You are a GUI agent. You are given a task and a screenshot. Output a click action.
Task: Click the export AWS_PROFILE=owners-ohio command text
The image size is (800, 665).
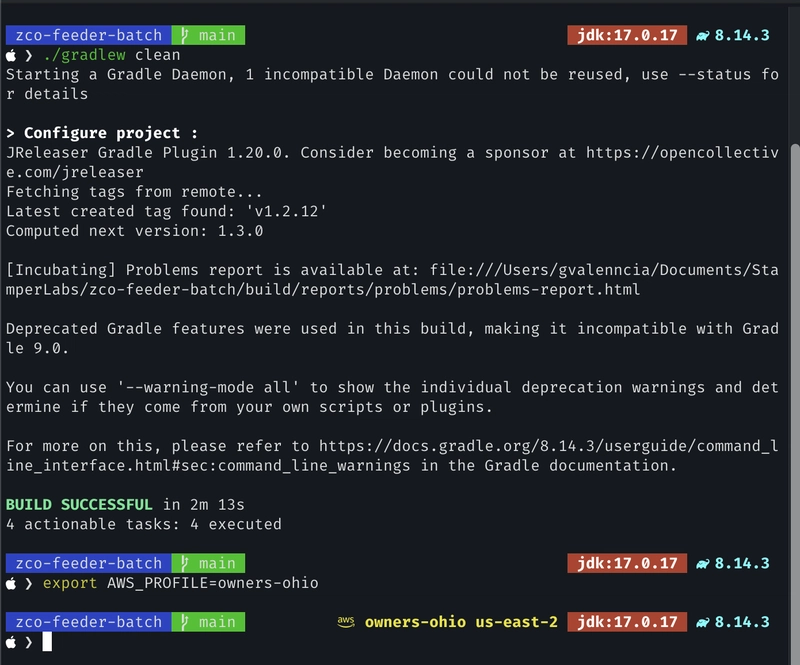(x=181, y=583)
